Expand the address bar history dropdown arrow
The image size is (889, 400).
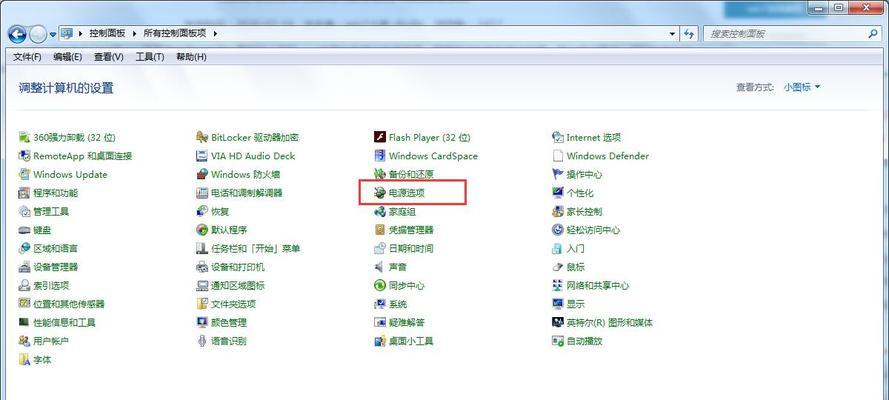pos(672,34)
